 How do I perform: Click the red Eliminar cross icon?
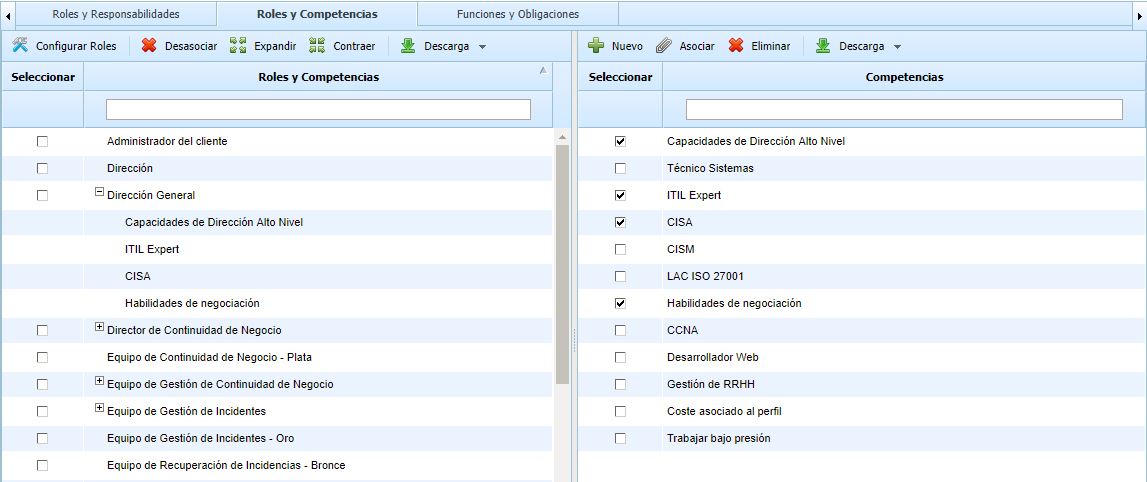pos(736,46)
